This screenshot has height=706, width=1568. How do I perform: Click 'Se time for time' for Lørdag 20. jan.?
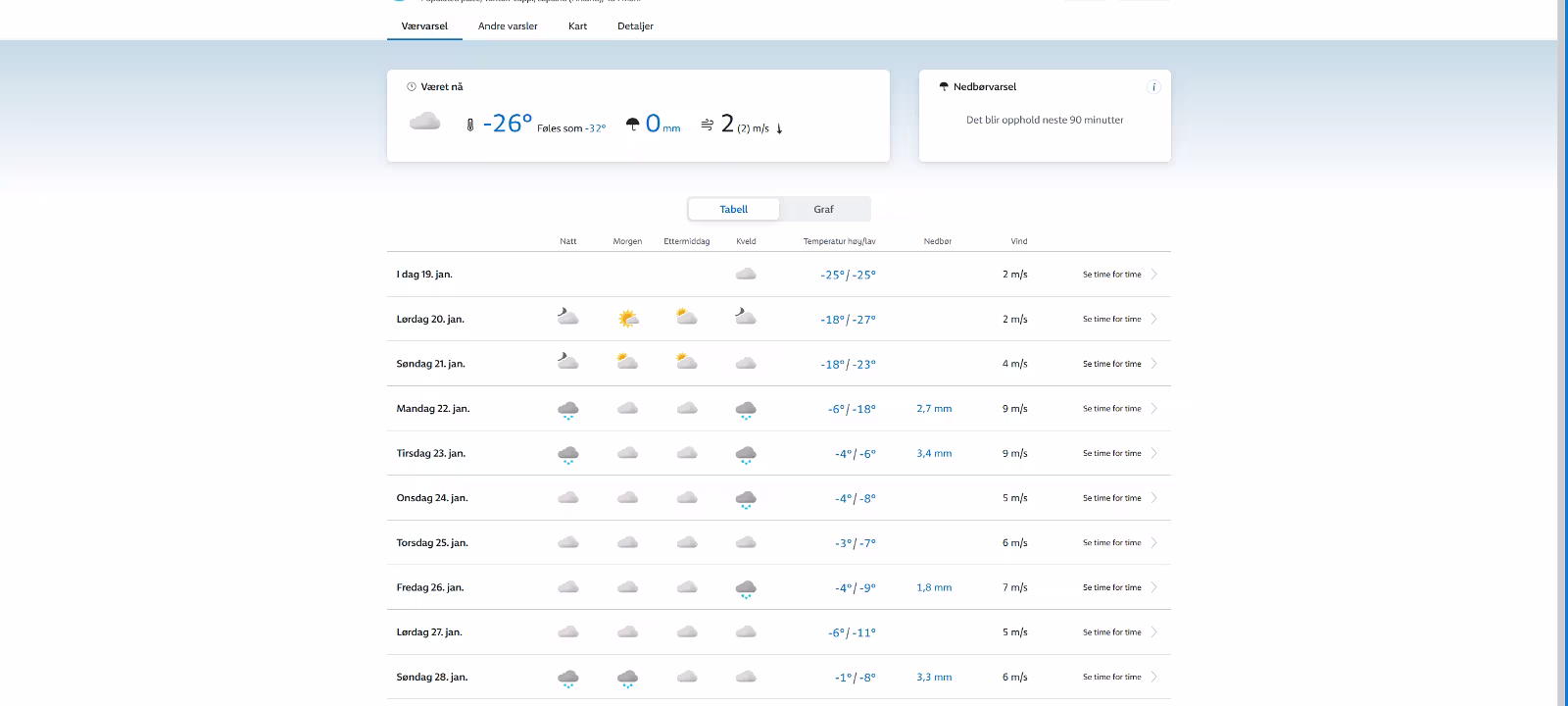[1111, 319]
